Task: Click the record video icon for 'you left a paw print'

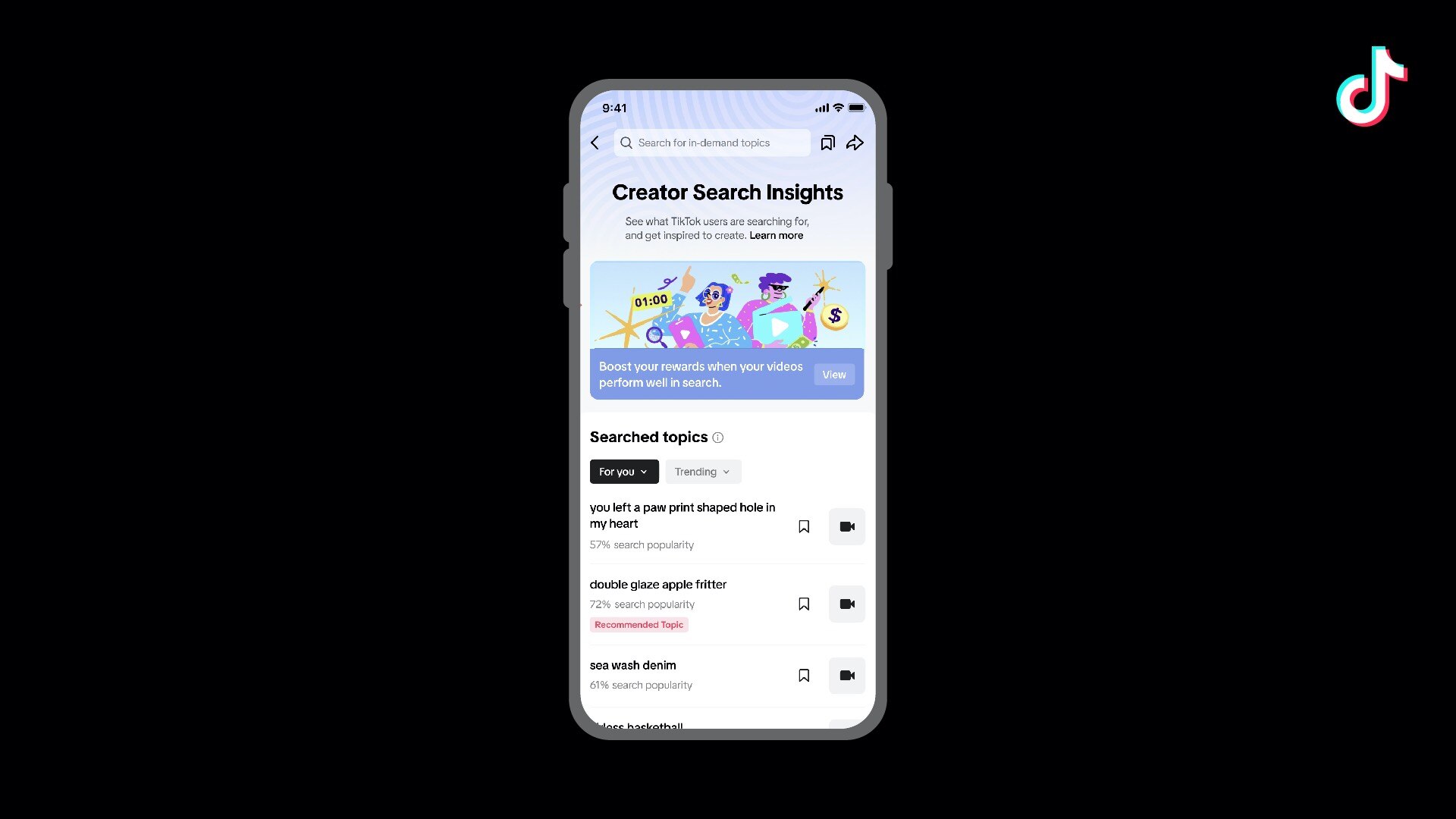Action: coord(847,525)
